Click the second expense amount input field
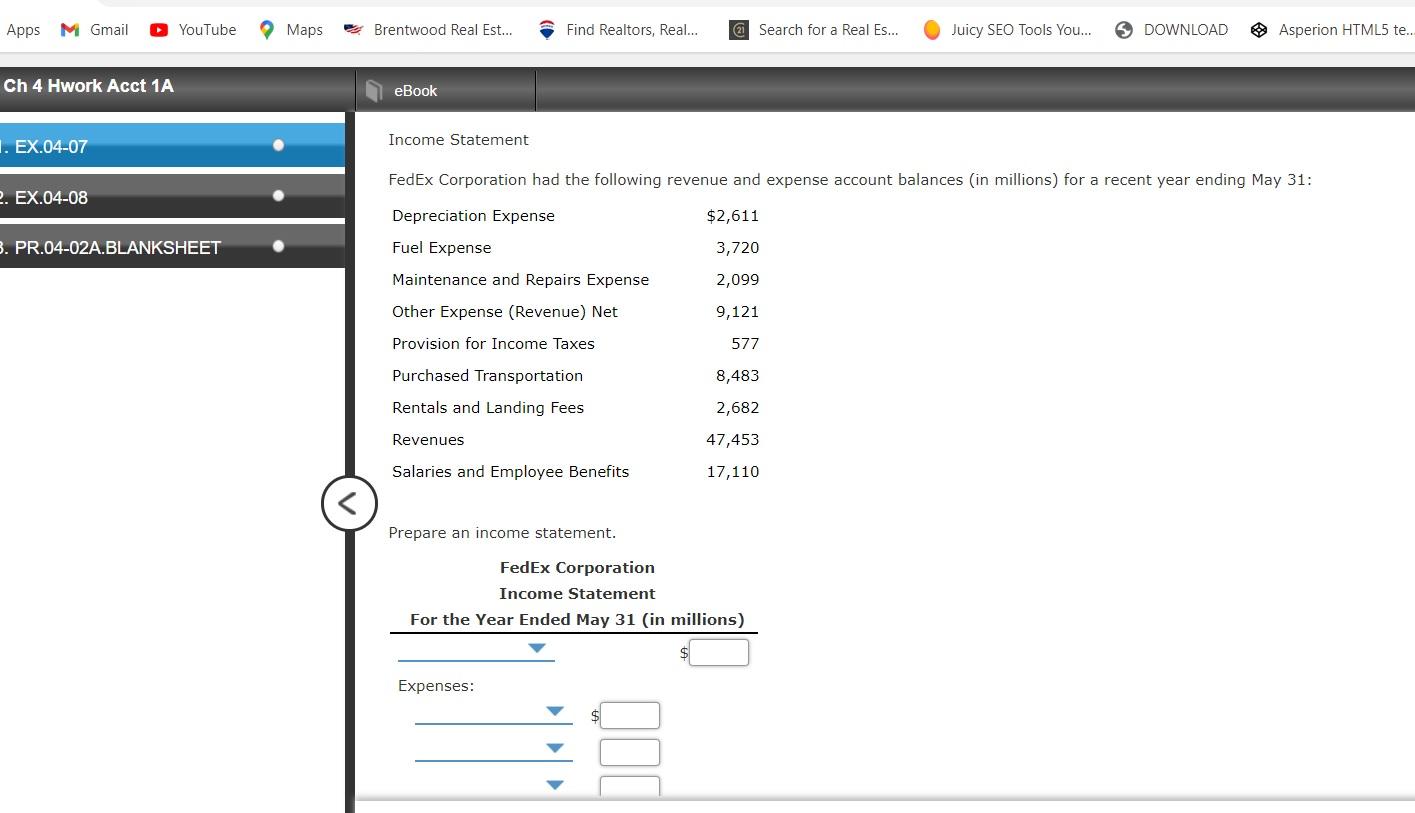The width and height of the screenshot is (1415, 813). 630,752
